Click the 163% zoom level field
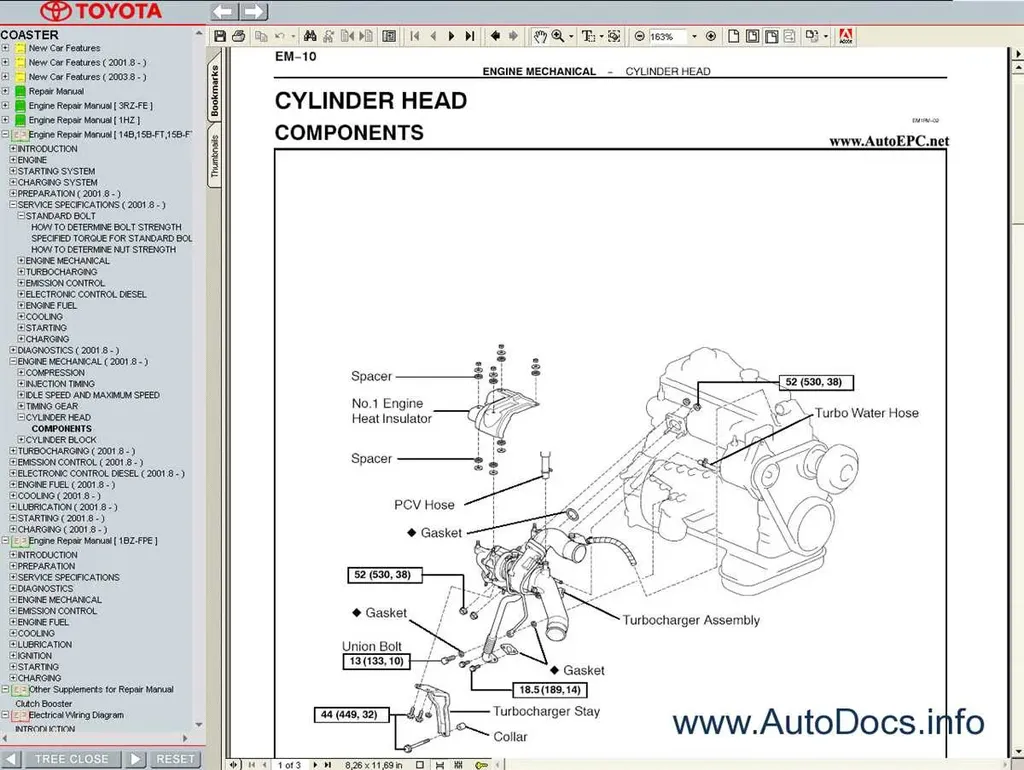 667,37
